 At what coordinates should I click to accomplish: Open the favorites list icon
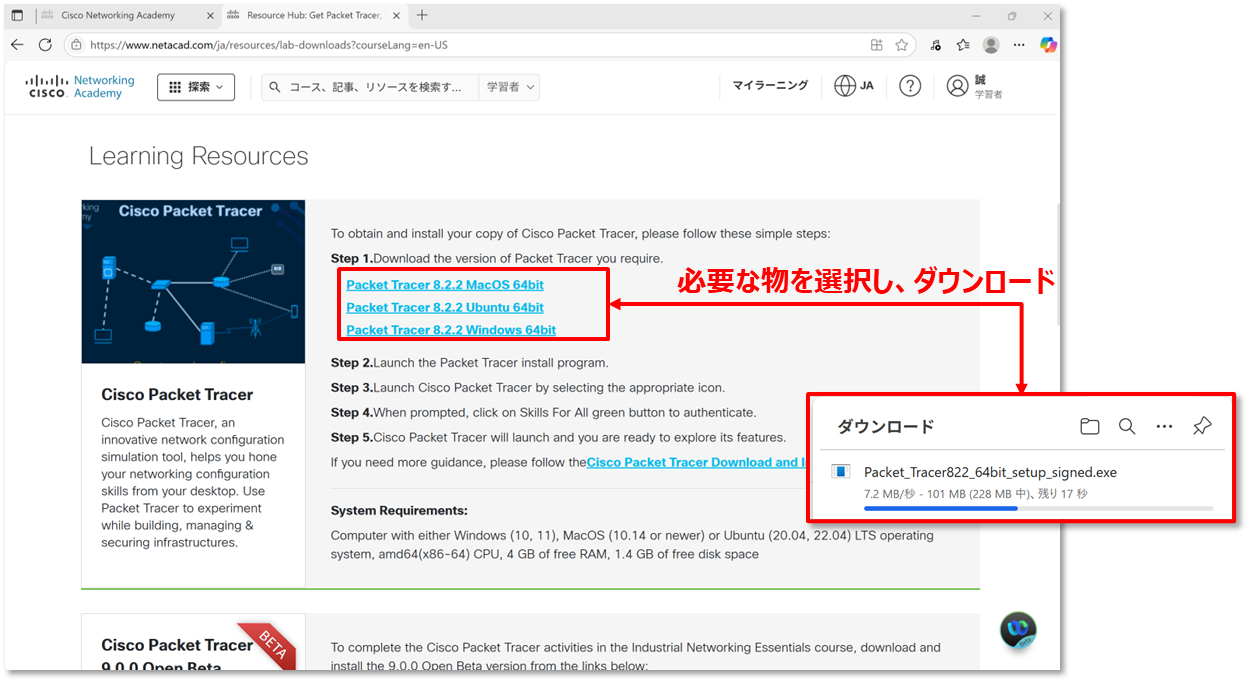pyautogui.click(x=963, y=45)
